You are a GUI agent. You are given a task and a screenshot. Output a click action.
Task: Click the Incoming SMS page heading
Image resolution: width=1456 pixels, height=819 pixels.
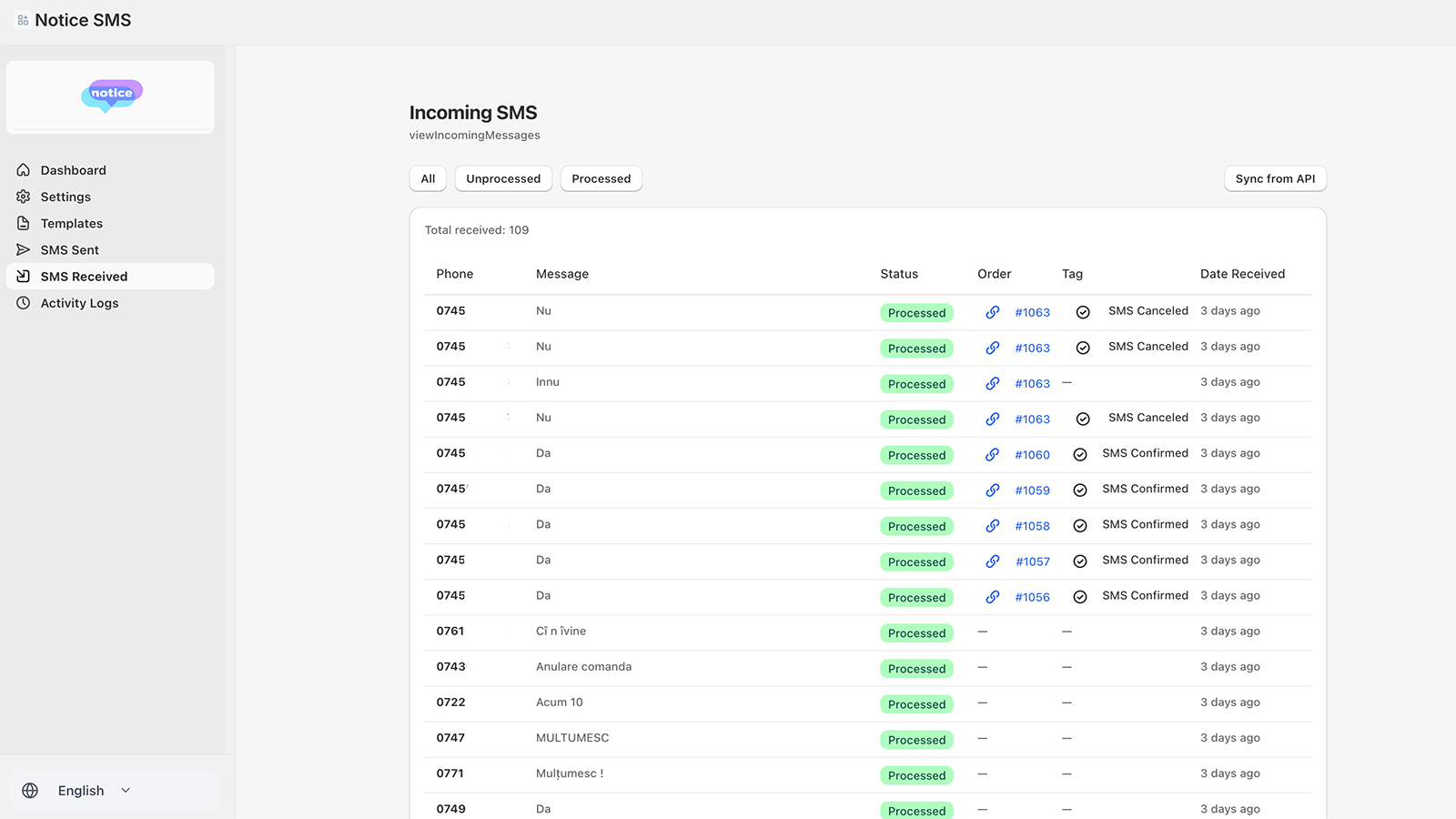[x=473, y=113]
